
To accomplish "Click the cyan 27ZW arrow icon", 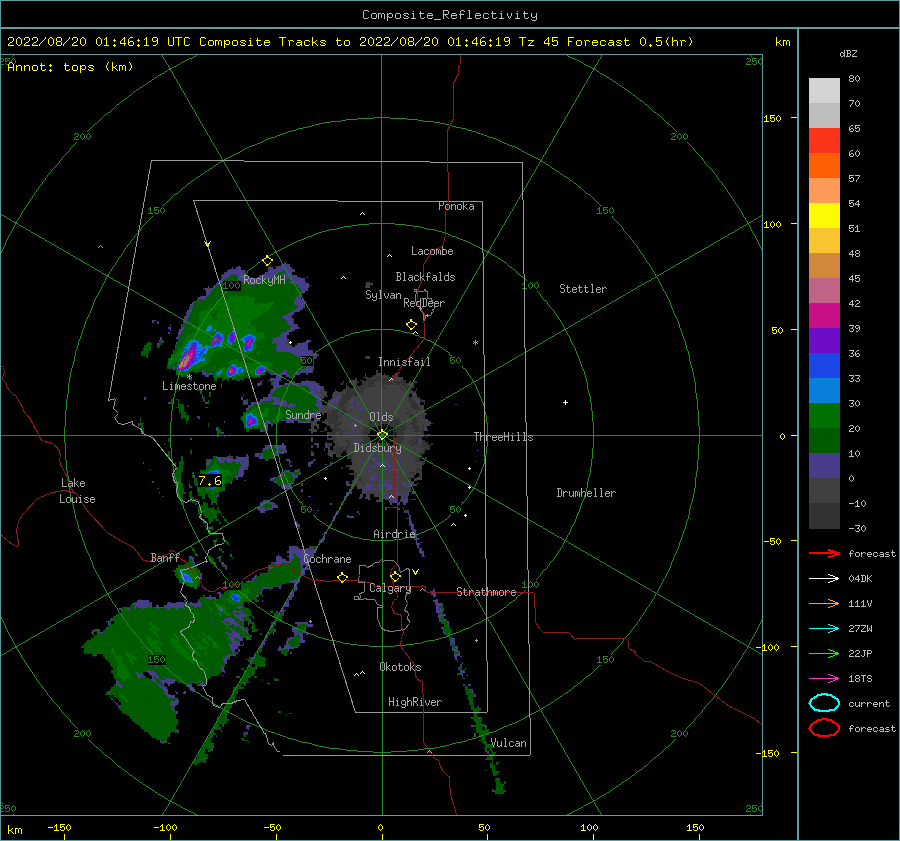I will pyautogui.click(x=824, y=629).
